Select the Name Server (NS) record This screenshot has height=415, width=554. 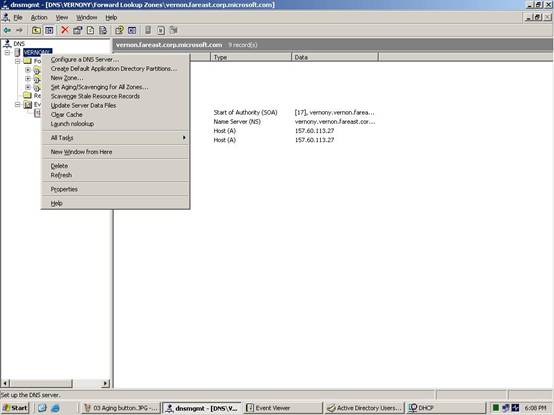tap(237, 121)
